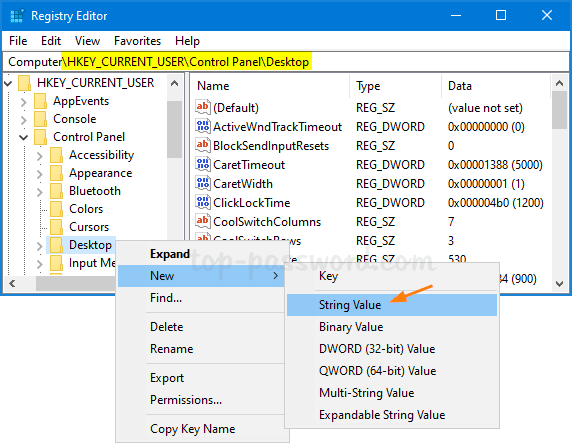This screenshot has height=443, width=572.
Task: Choose Delete in the context menu
Action: coord(201,327)
